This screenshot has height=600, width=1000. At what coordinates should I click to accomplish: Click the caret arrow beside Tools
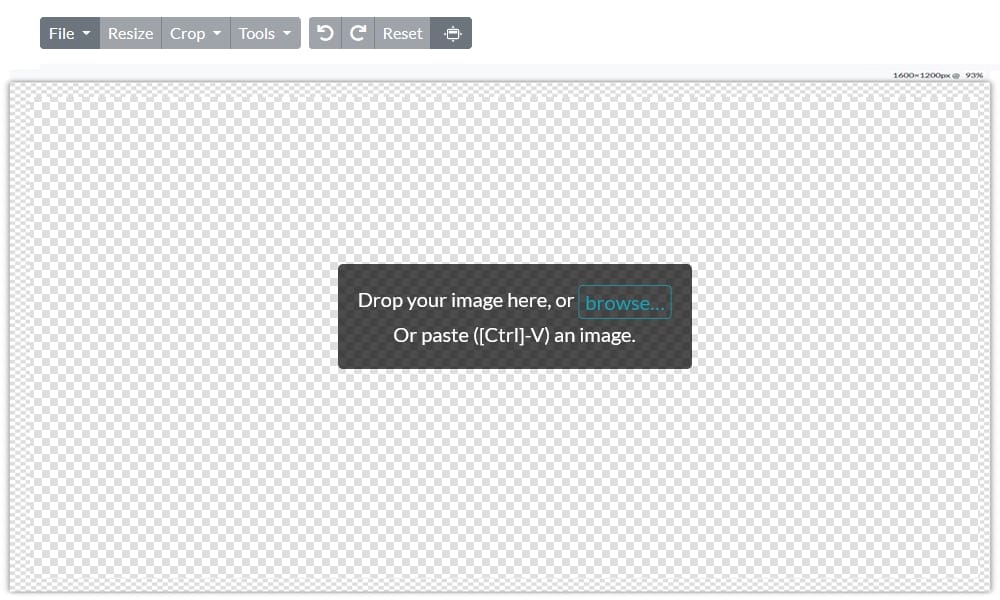click(x=287, y=34)
